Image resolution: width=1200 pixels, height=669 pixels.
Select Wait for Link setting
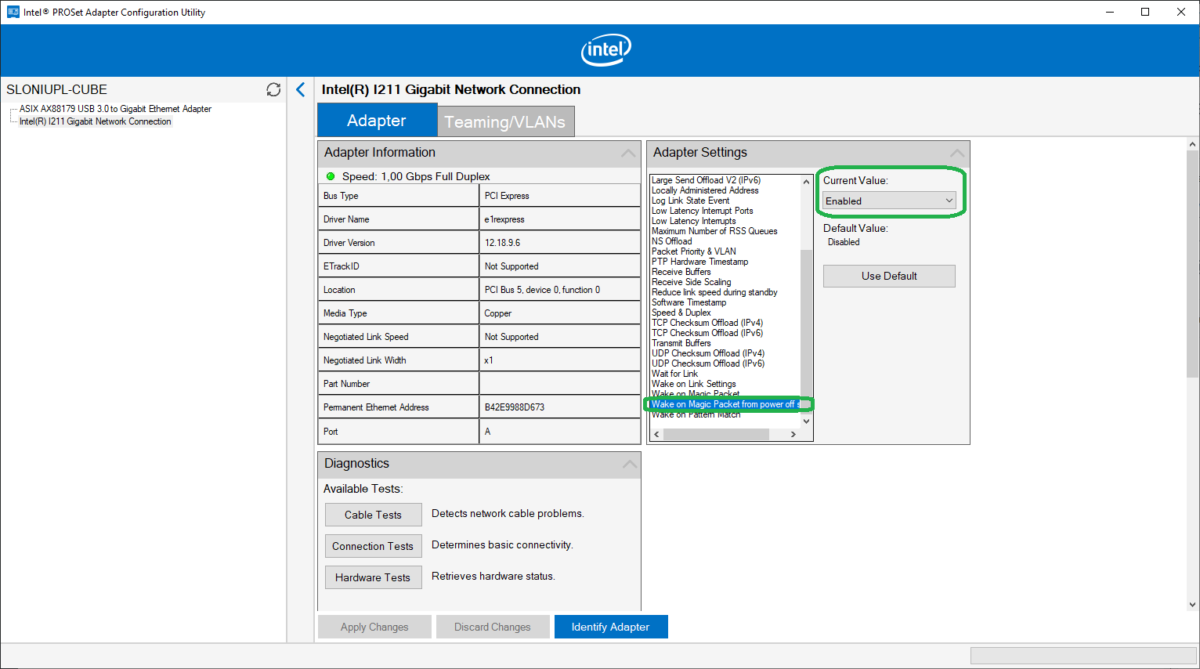tap(675, 374)
